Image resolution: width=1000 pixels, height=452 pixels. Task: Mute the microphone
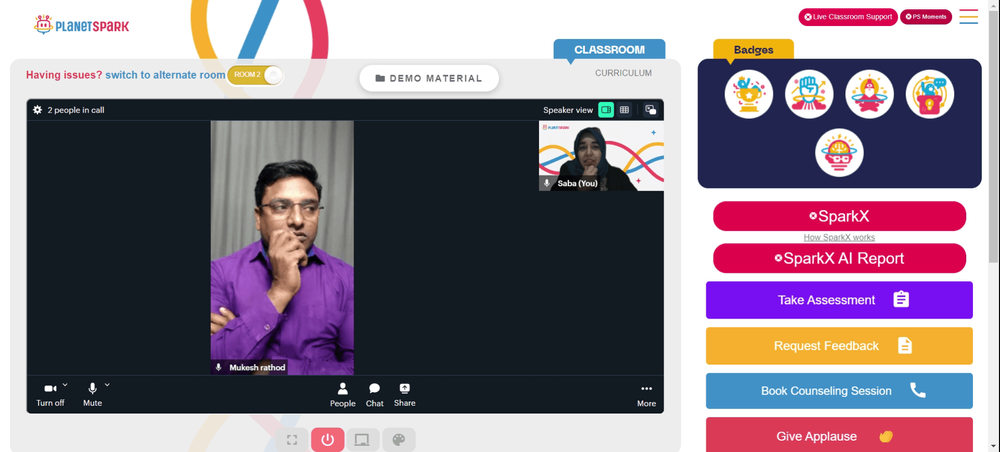tap(92, 395)
